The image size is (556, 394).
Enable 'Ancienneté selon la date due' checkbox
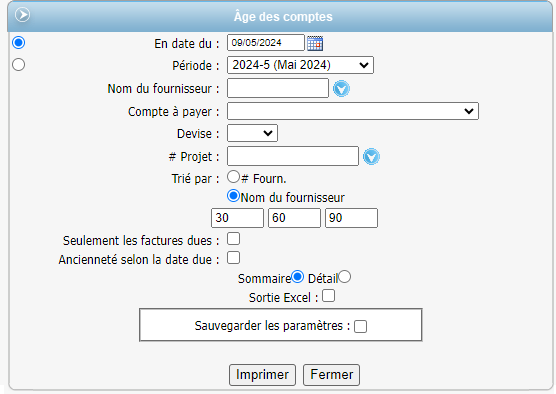click(x=233, y=258)
